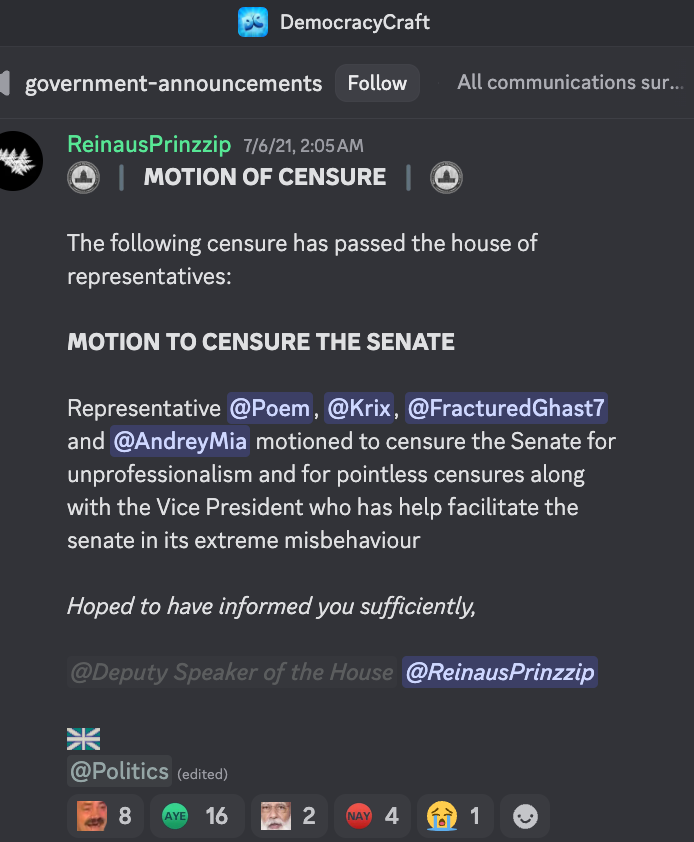Click the flag emoji above @Politics
Viewport: 694px width, 842px height.
pos(83,739)
